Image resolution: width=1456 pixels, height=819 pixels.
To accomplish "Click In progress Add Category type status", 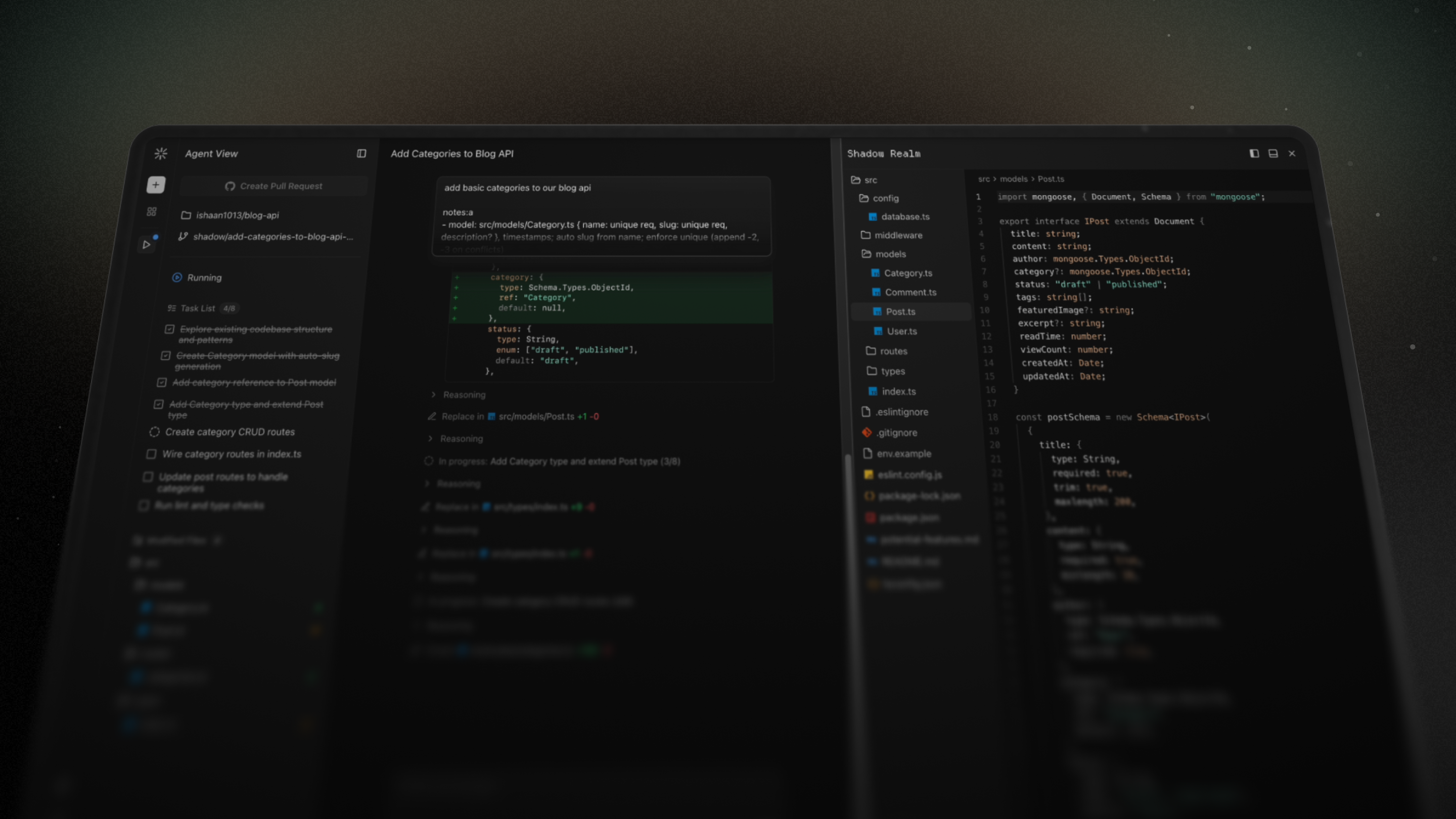I will click(x=552, y=461).
